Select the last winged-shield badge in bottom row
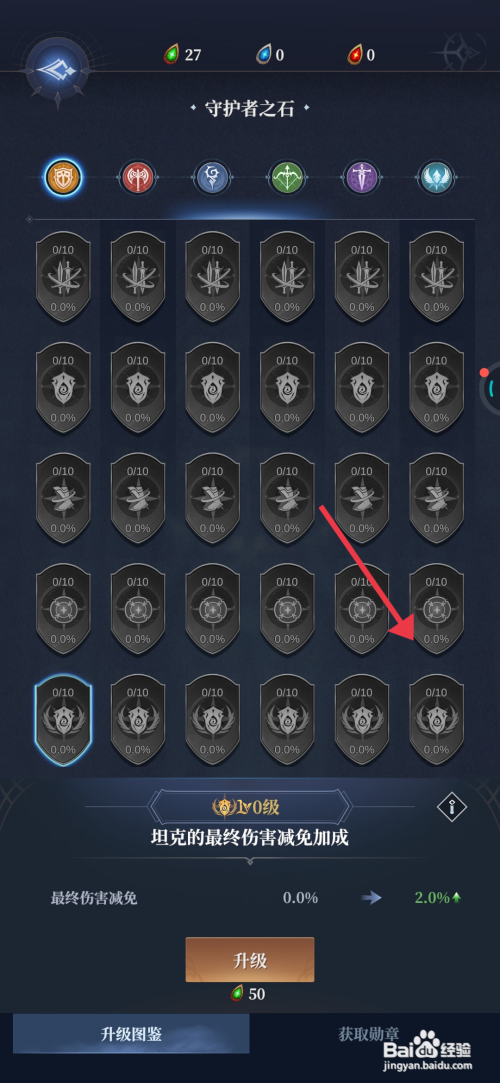 point(436,720)
